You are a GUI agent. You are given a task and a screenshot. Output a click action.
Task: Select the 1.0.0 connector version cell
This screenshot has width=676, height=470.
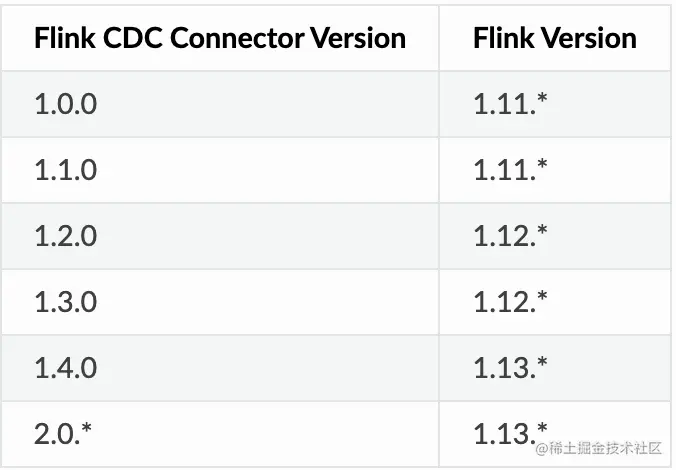point(66,104)
